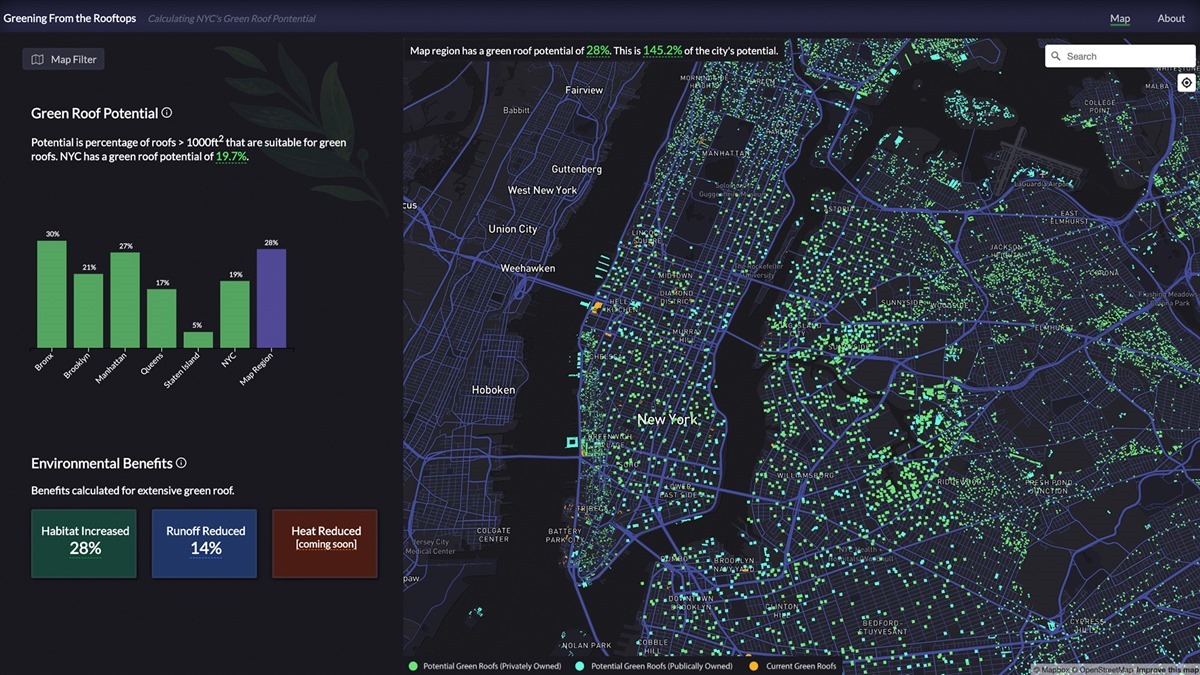Click the Publicly Owned cyan legend dot
Viewport: 1200px width, 675px height.
pyautogui.click(x=580, y=666)
